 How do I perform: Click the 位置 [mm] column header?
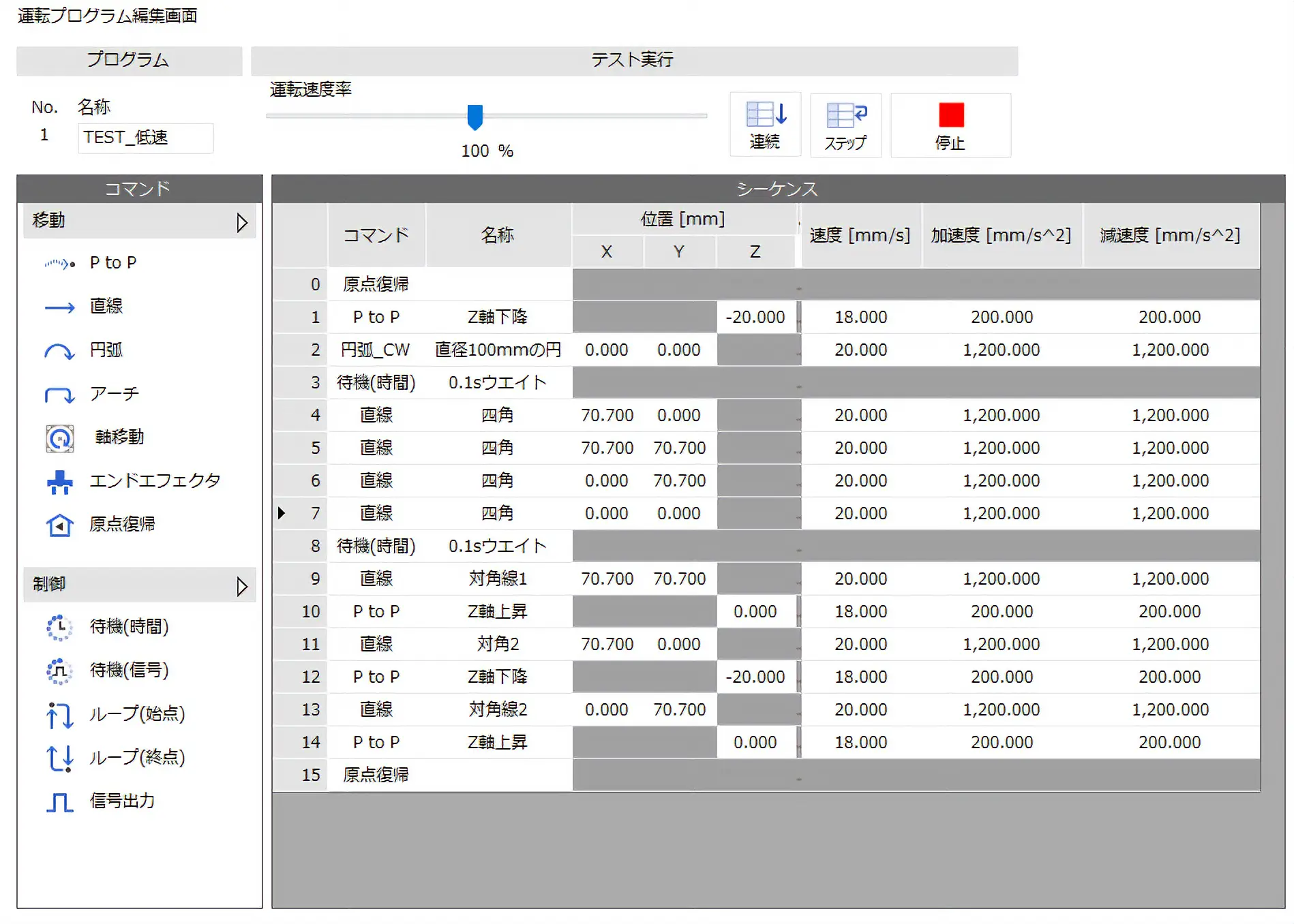(684, 219)
